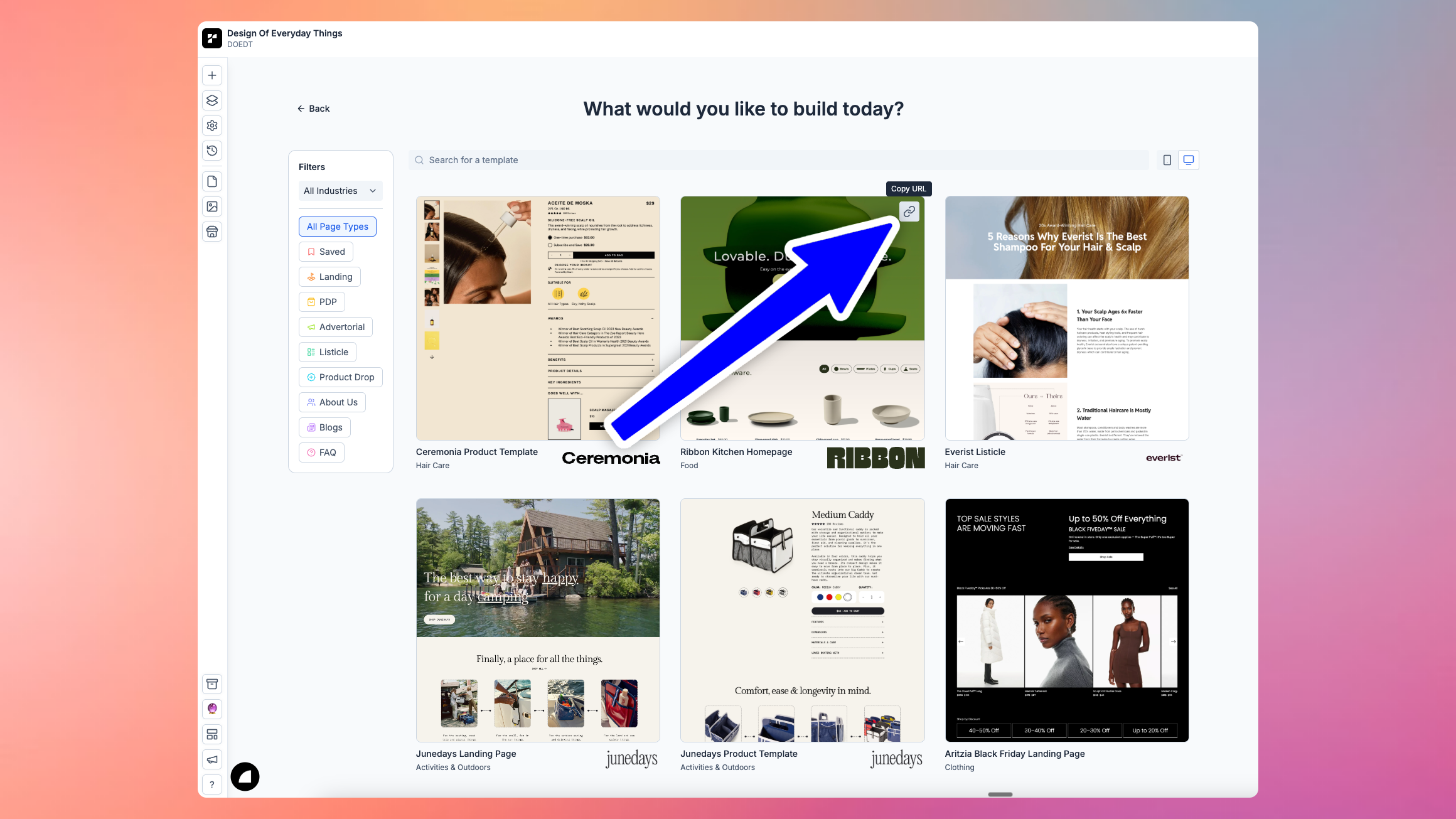Switch to mobile preview view

pyautogui.click(x=1167, y=160)
